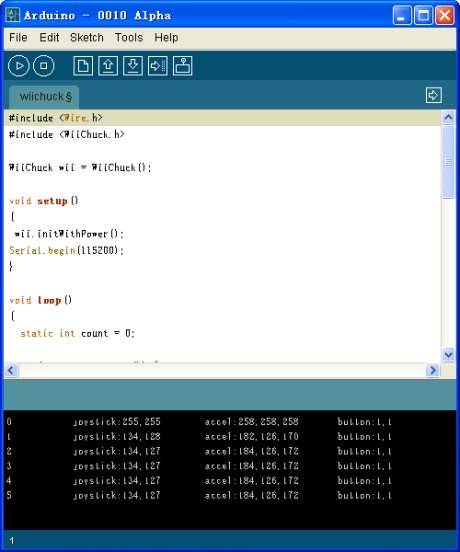Minimize the Arduino window
460x552 pixels.
coord(402,15)
